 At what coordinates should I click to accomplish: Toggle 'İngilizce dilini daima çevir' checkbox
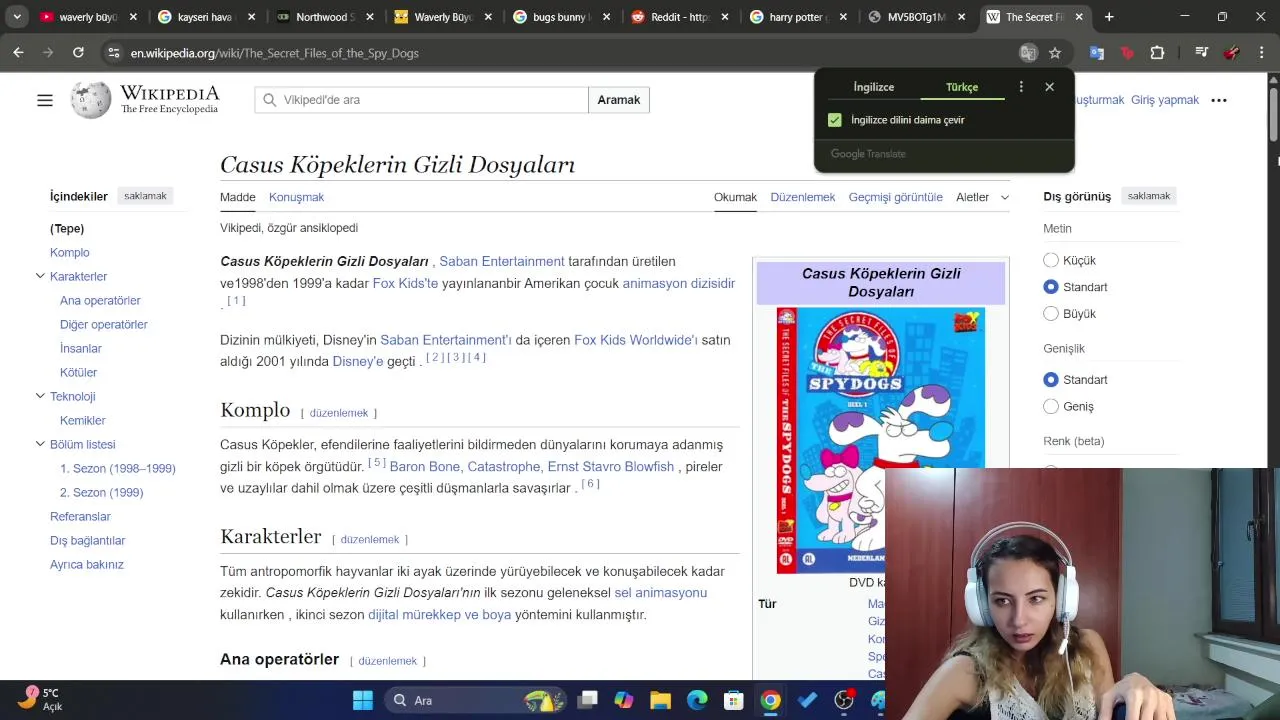835,120
